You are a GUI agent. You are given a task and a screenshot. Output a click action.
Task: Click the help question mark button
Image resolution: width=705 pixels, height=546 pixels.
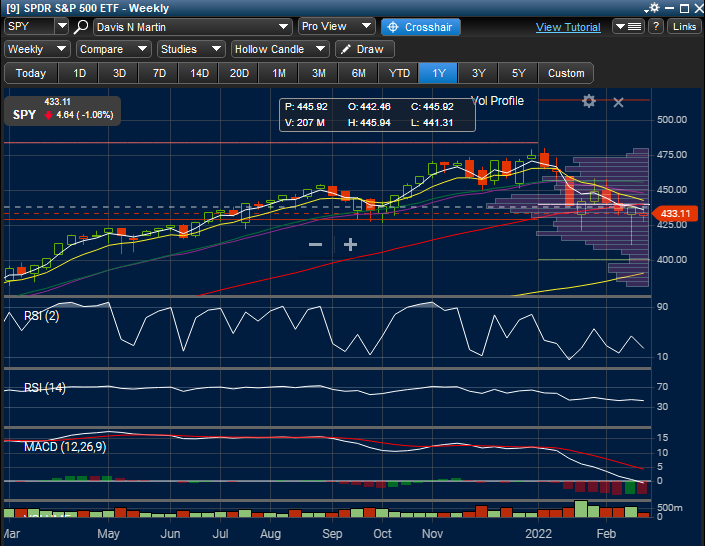pyautogui.click(x=656, y=27)
